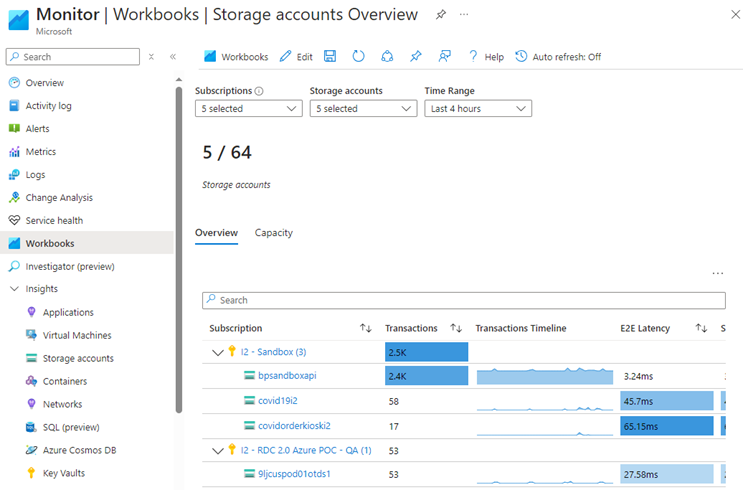
Task: Click the 27.58ms latency cell
Action: pyautogui.click(x=667, y=474)
